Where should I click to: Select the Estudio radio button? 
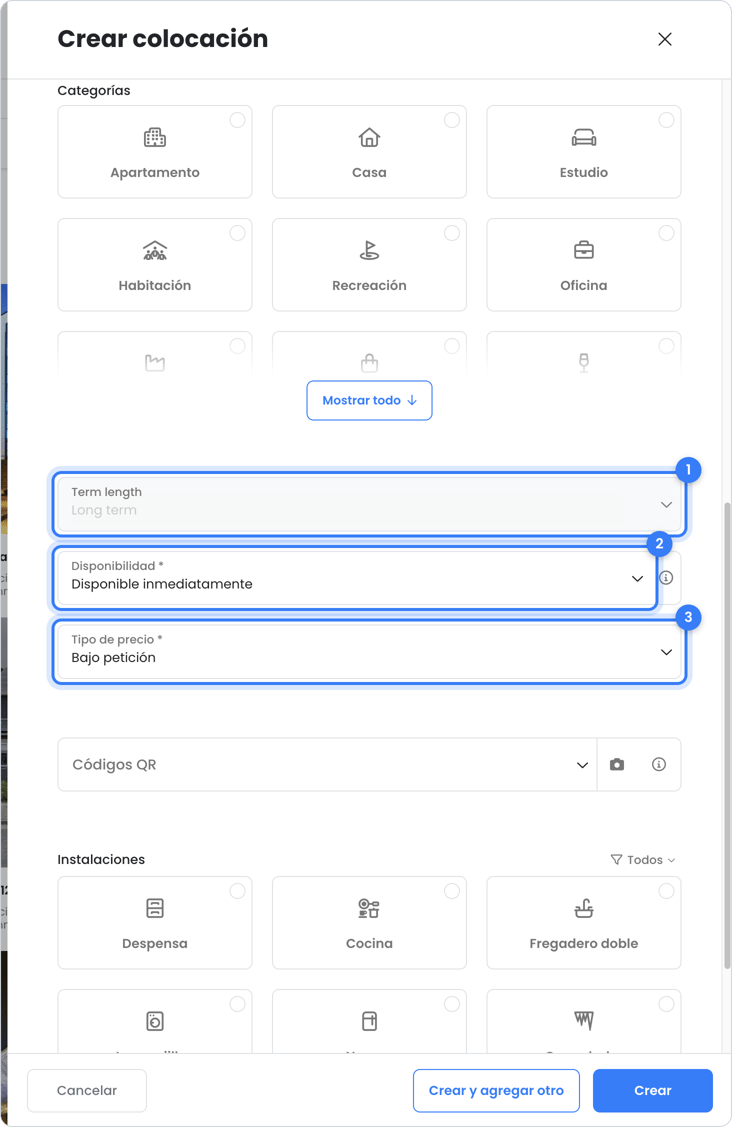coord(667,120)
